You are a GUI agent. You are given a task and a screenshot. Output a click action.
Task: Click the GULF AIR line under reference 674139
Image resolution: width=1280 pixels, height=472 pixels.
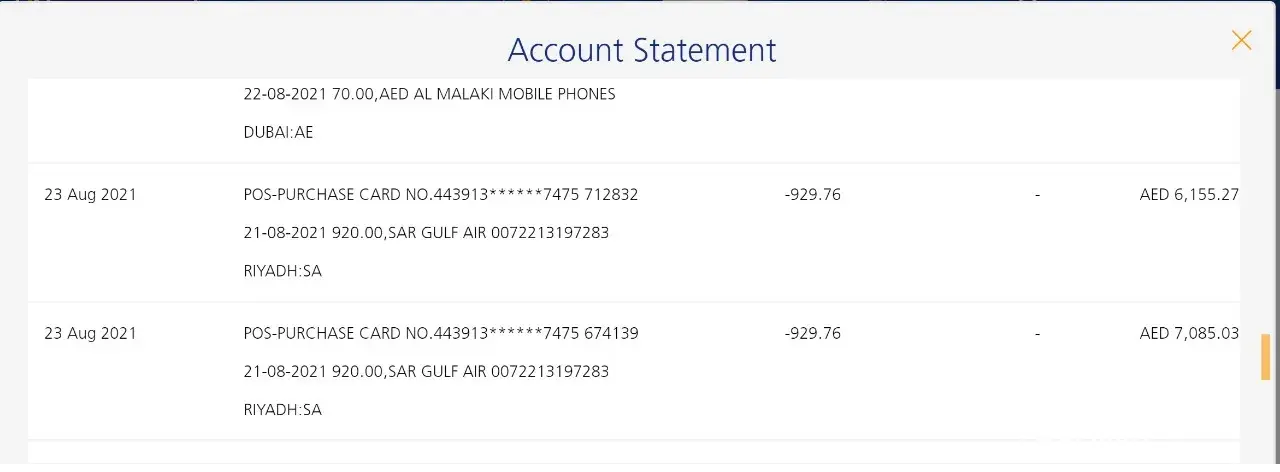click(x=426, y=371)
